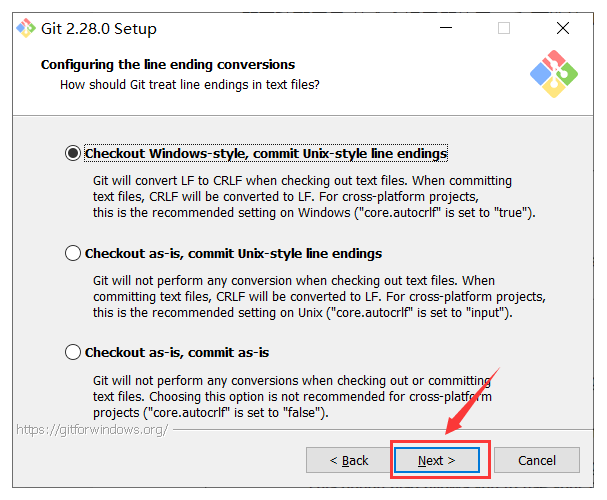Click the 'Checkout as-is, commit Unix-style line endings' label
607x500 pixels.
(233, 253)
